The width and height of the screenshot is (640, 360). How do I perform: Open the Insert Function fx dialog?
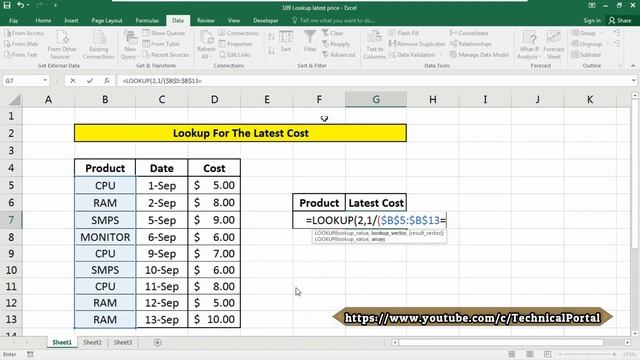(107, 81)
